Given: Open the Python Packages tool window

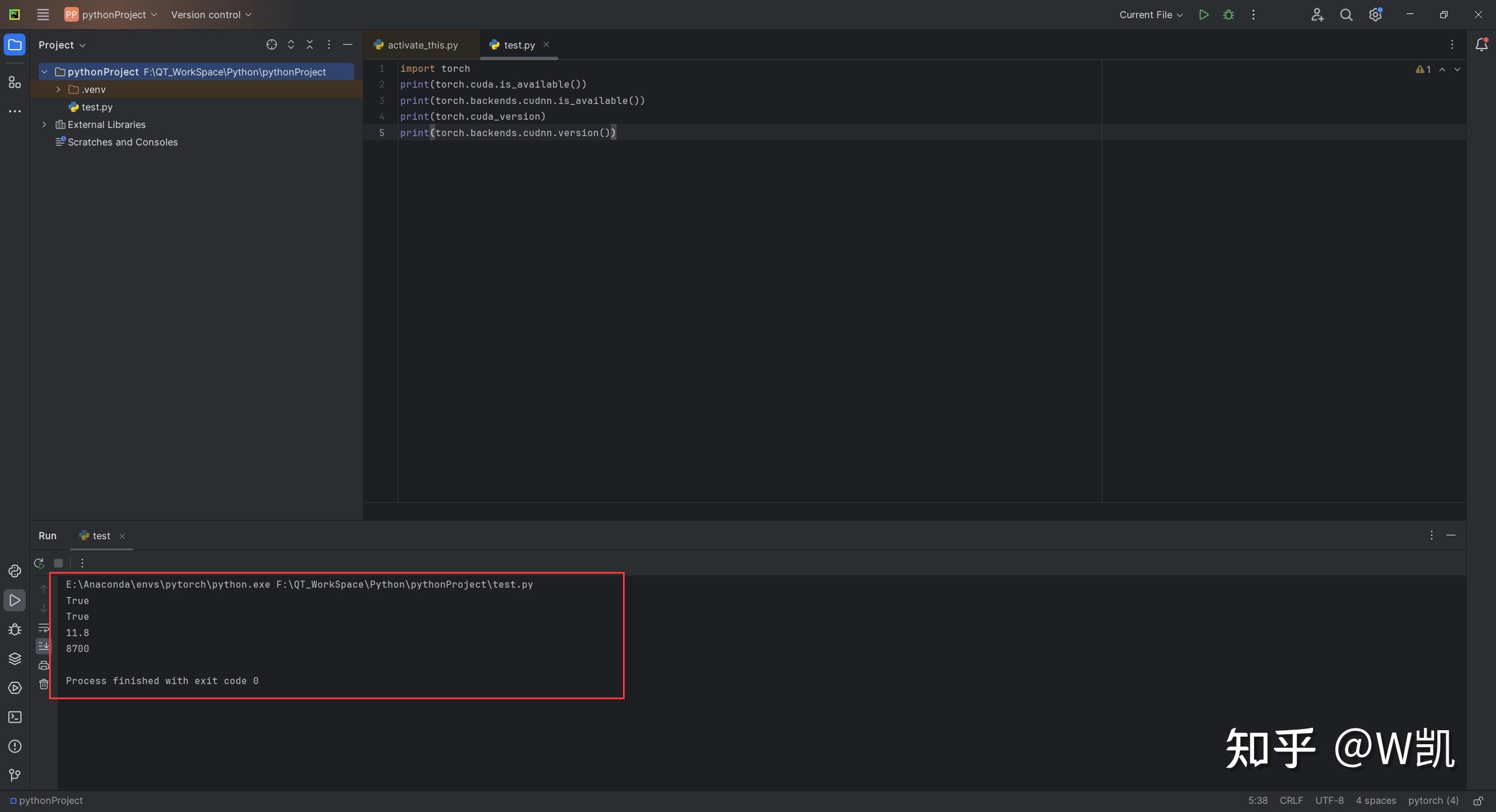Looking at the screenshot, I should click(15, 658).
